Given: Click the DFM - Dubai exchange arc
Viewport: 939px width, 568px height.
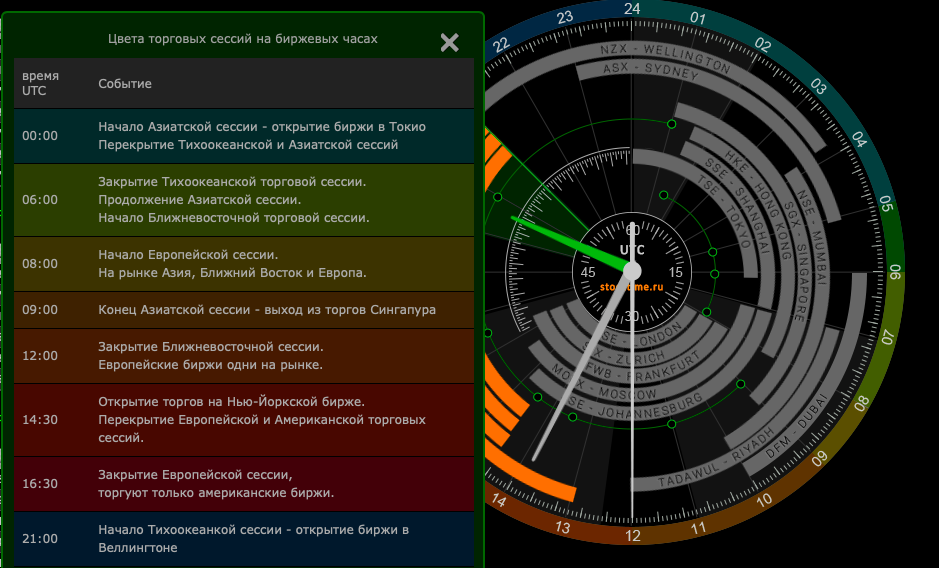Looking at the screenshot, I should 798,426.
